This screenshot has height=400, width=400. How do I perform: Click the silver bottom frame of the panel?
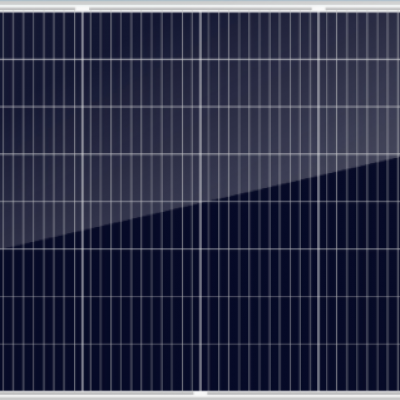(x=200, y=395)
